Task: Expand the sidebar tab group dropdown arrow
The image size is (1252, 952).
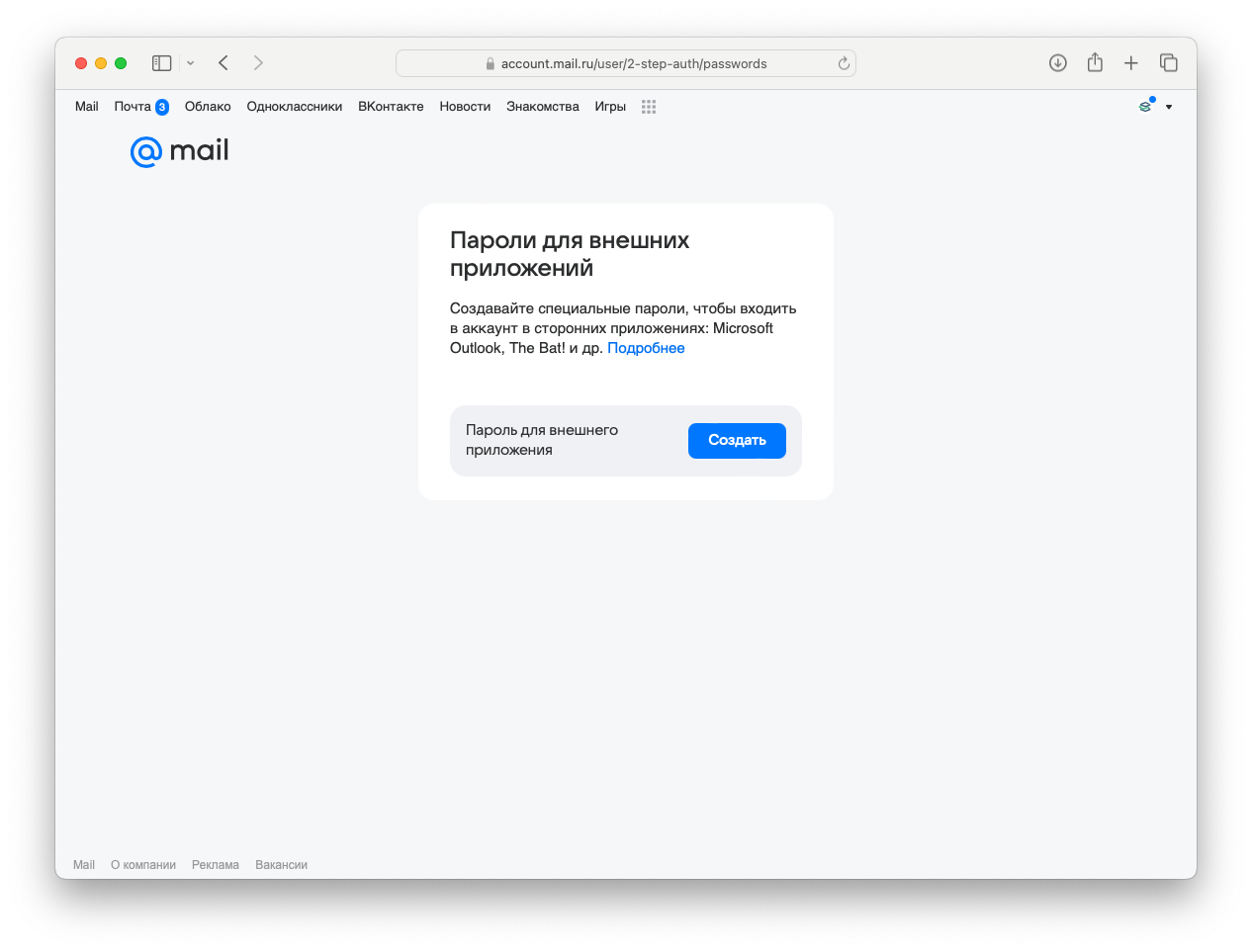Action: point(191,63)
